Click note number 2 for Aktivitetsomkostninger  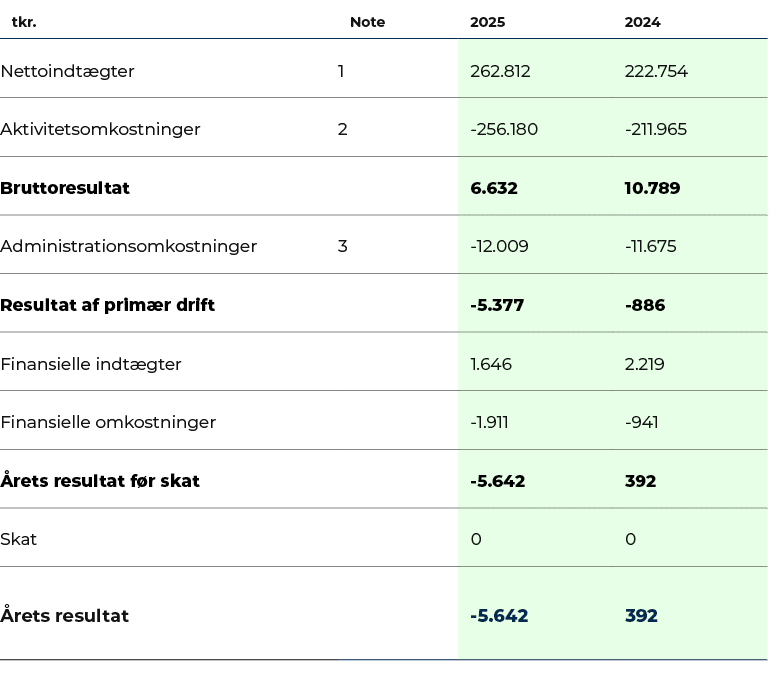click(x=342, y=129)
